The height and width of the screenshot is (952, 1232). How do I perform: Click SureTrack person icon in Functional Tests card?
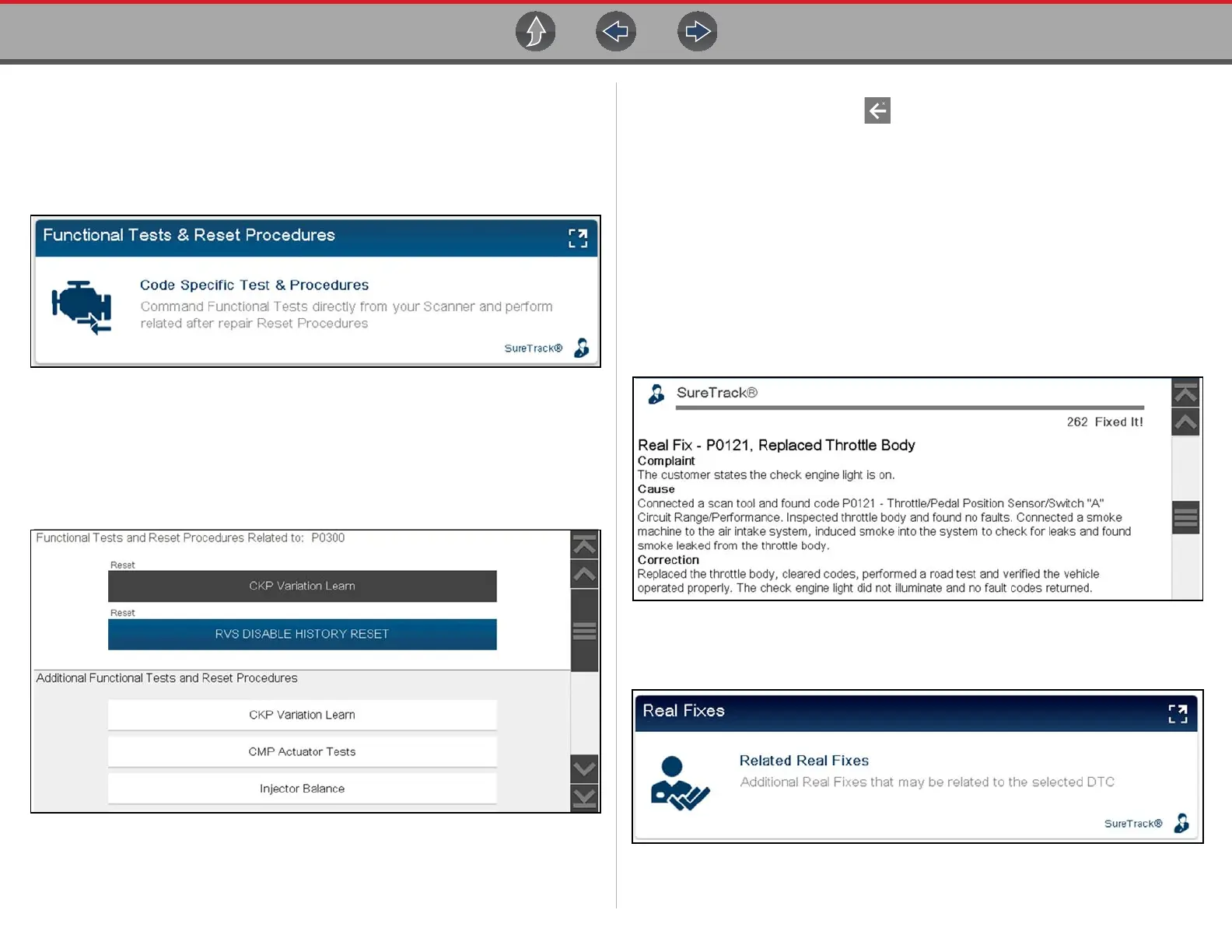click(582, 348)
